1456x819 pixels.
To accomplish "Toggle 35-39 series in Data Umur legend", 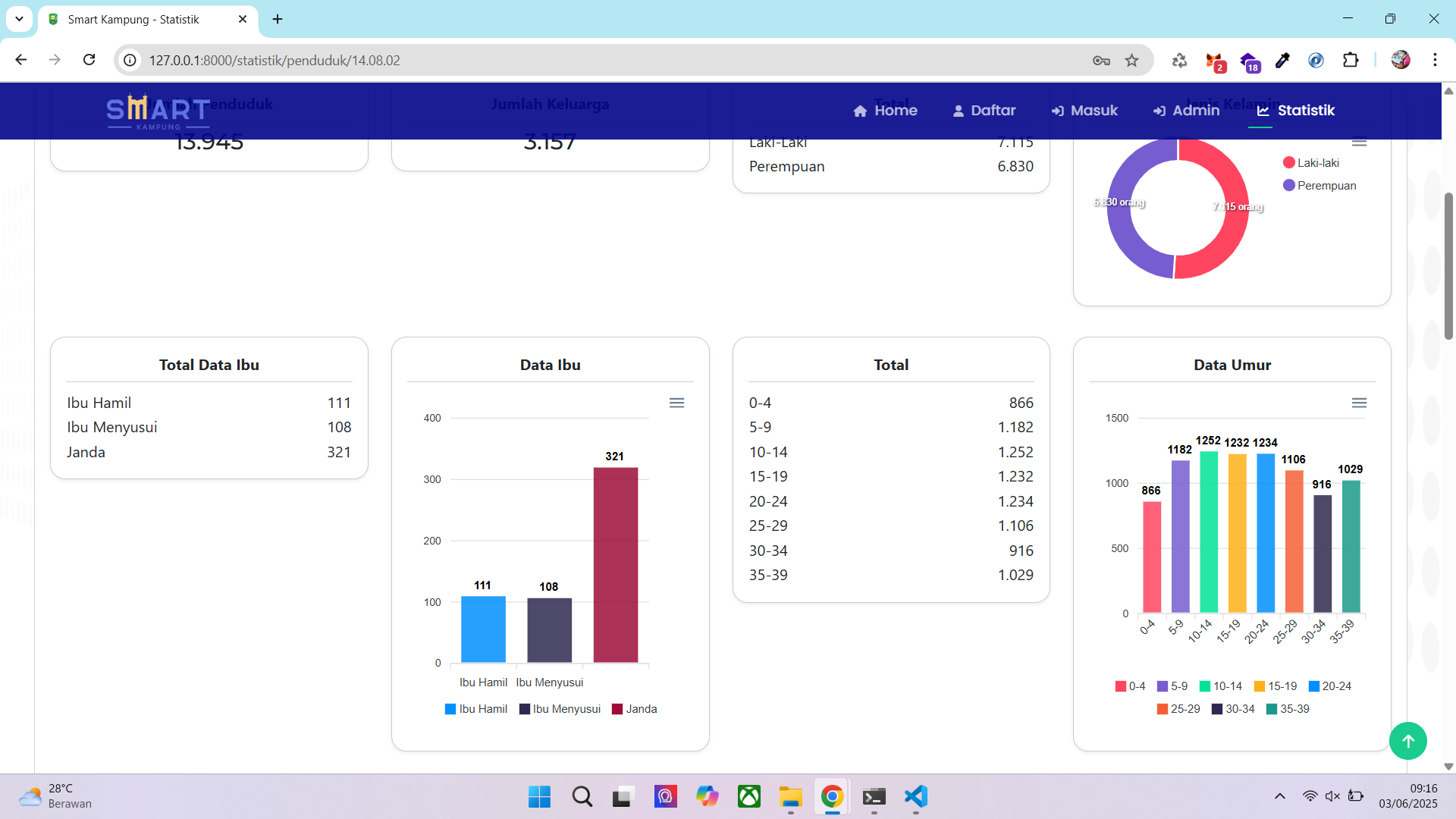I will (1288, 709).
